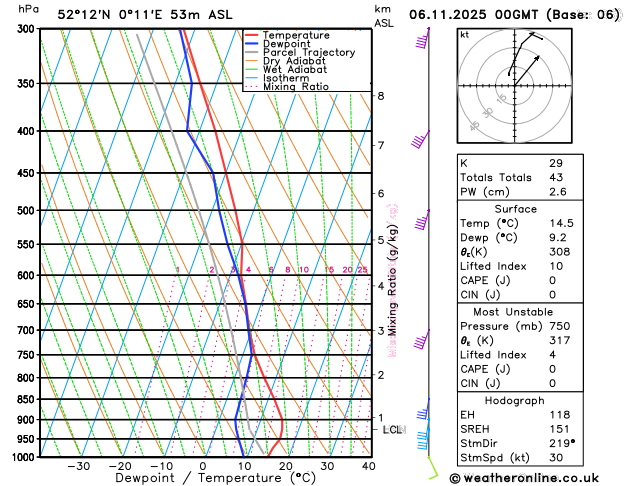Click the green surface wind barb

tap(433, 468)
